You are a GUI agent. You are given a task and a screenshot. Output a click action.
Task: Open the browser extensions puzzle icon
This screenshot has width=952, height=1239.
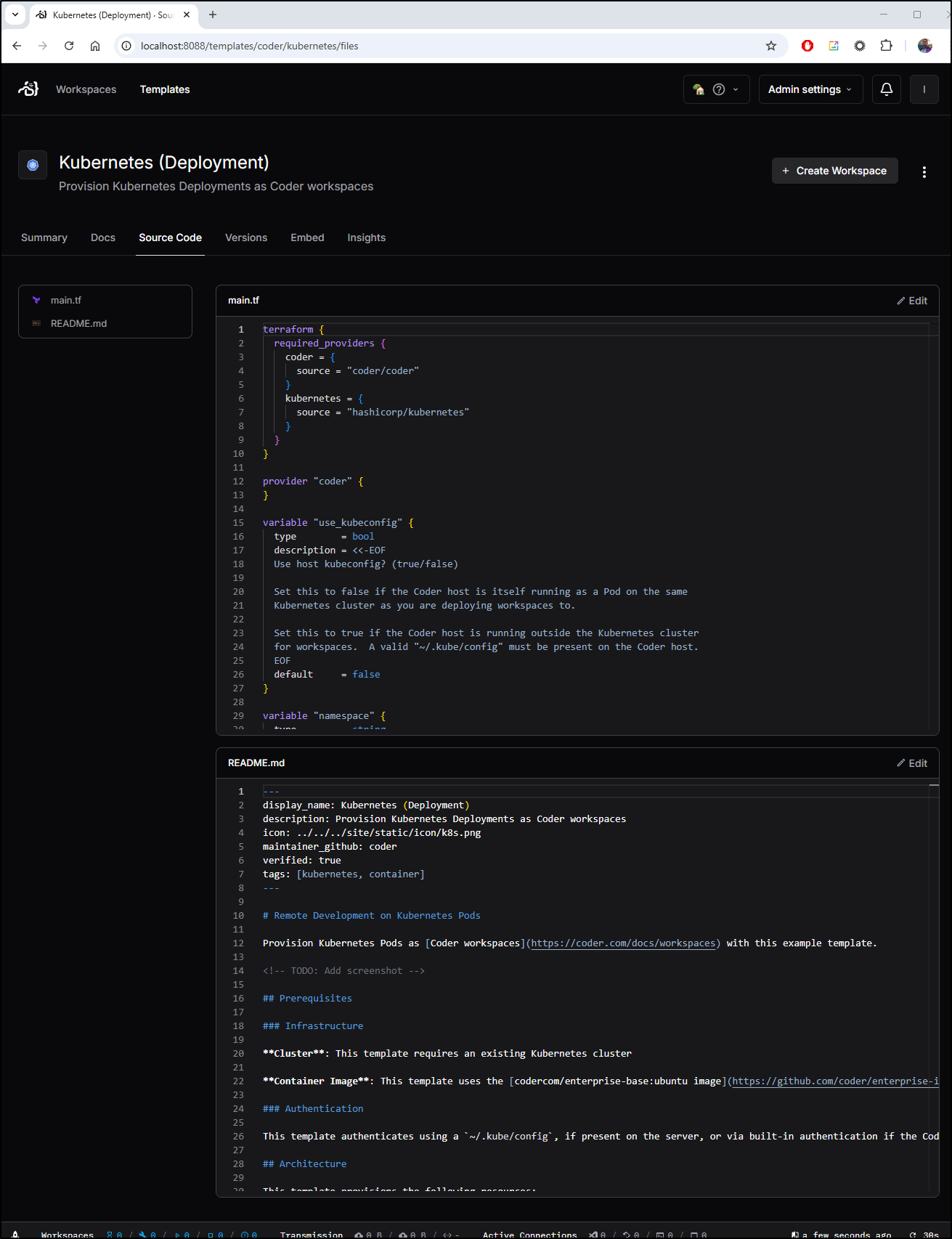886,46
